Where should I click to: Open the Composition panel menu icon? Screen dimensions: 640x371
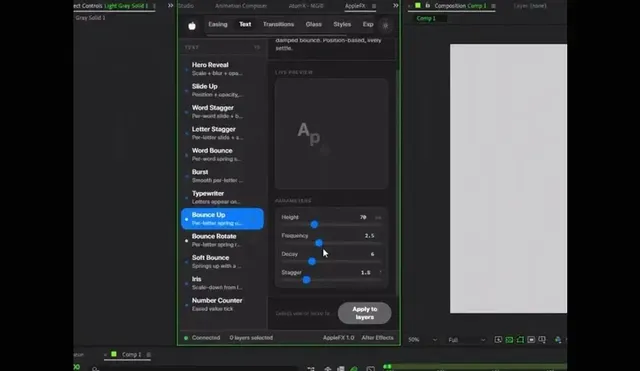click(x=493, y=6)
